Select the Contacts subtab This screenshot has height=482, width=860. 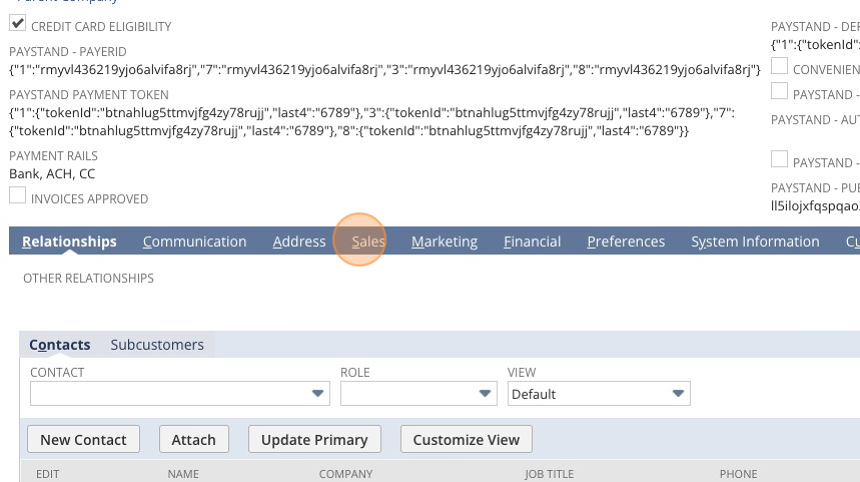[60, 344]
